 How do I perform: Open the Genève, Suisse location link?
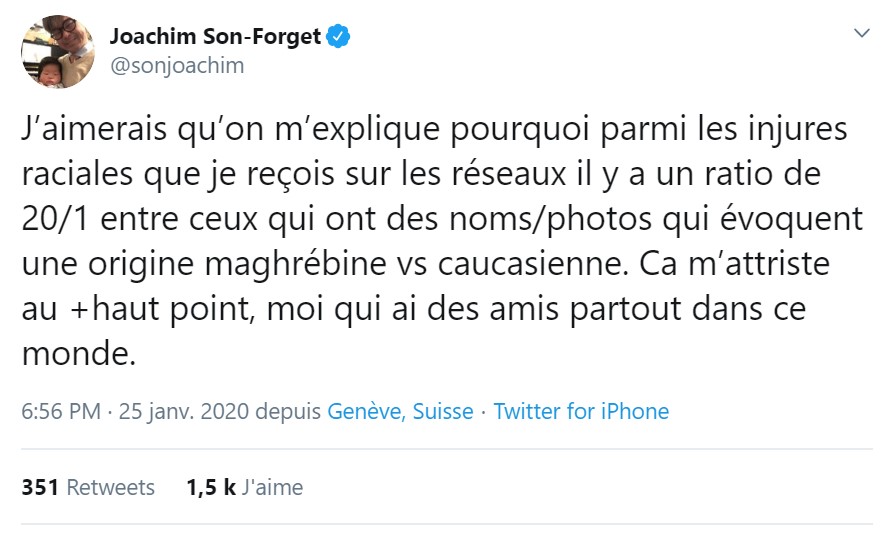[x=400, y=411]
